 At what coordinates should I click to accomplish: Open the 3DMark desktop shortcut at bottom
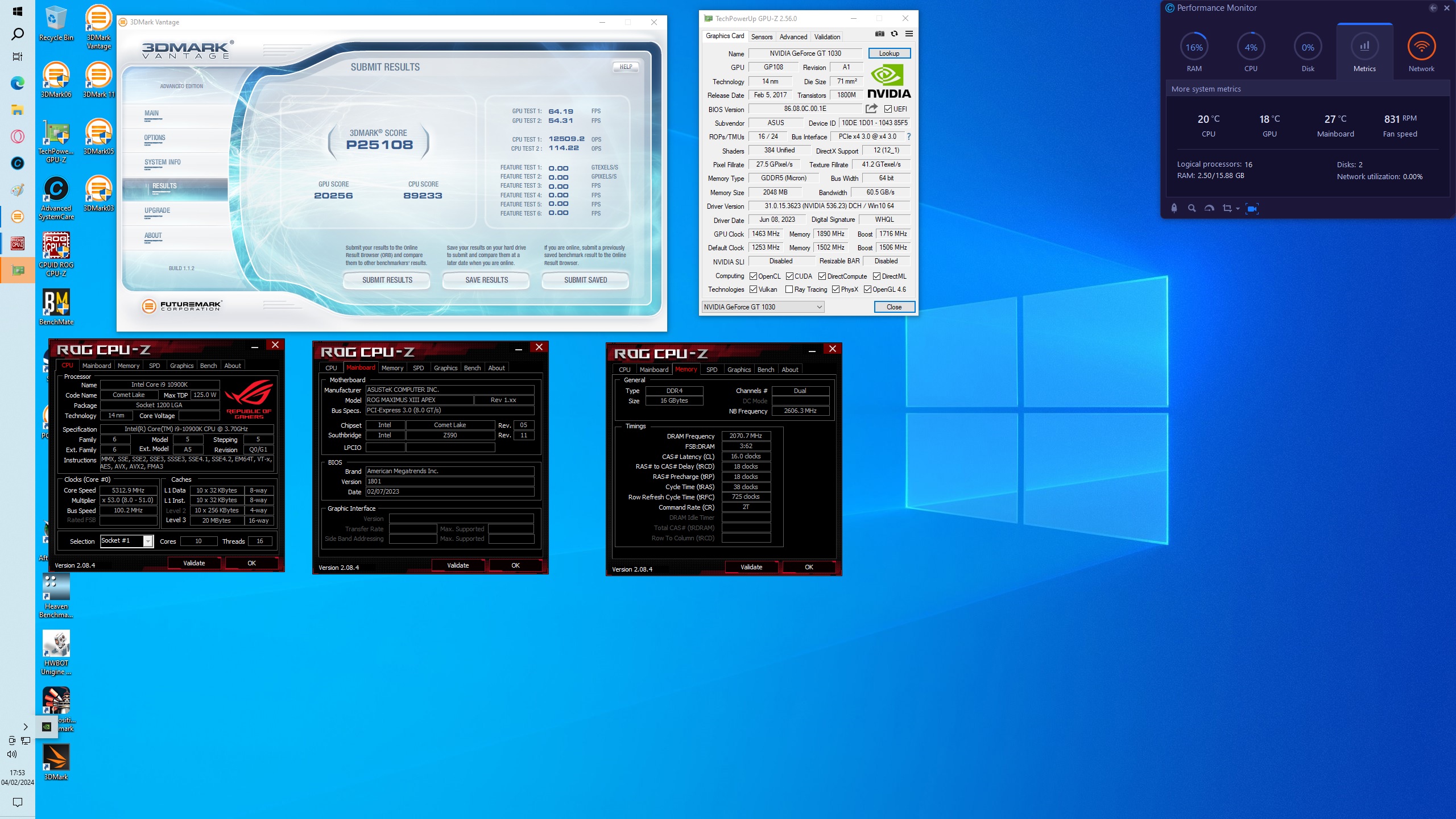56,762
